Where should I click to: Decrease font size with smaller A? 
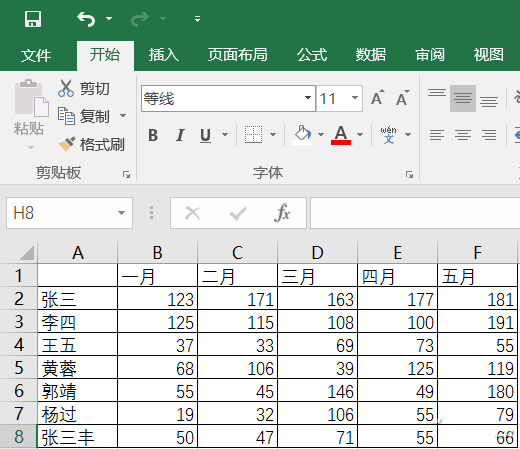point(403,98)
